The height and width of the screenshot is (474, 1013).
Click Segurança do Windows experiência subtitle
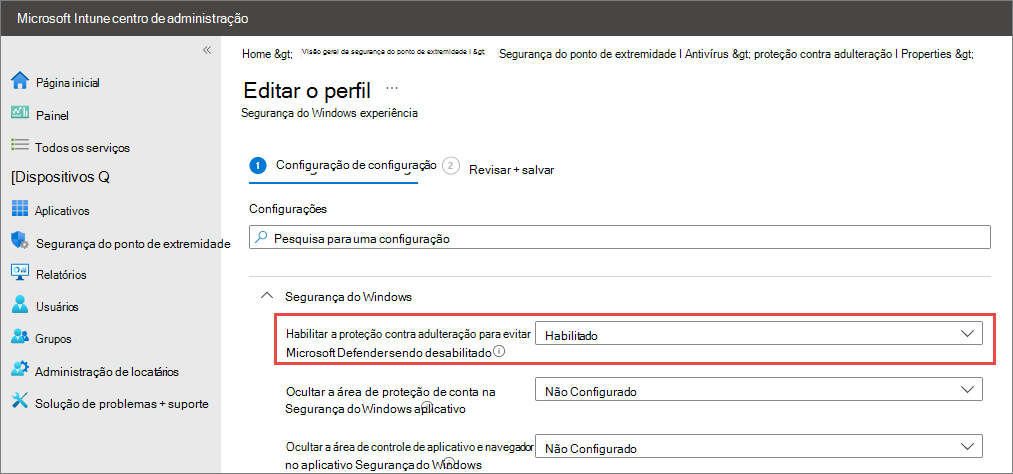329,113
